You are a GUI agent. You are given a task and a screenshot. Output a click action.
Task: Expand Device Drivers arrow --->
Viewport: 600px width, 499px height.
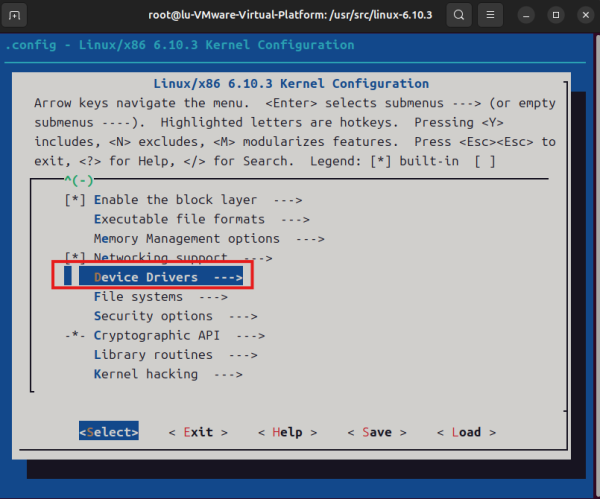tap(228, 278)
